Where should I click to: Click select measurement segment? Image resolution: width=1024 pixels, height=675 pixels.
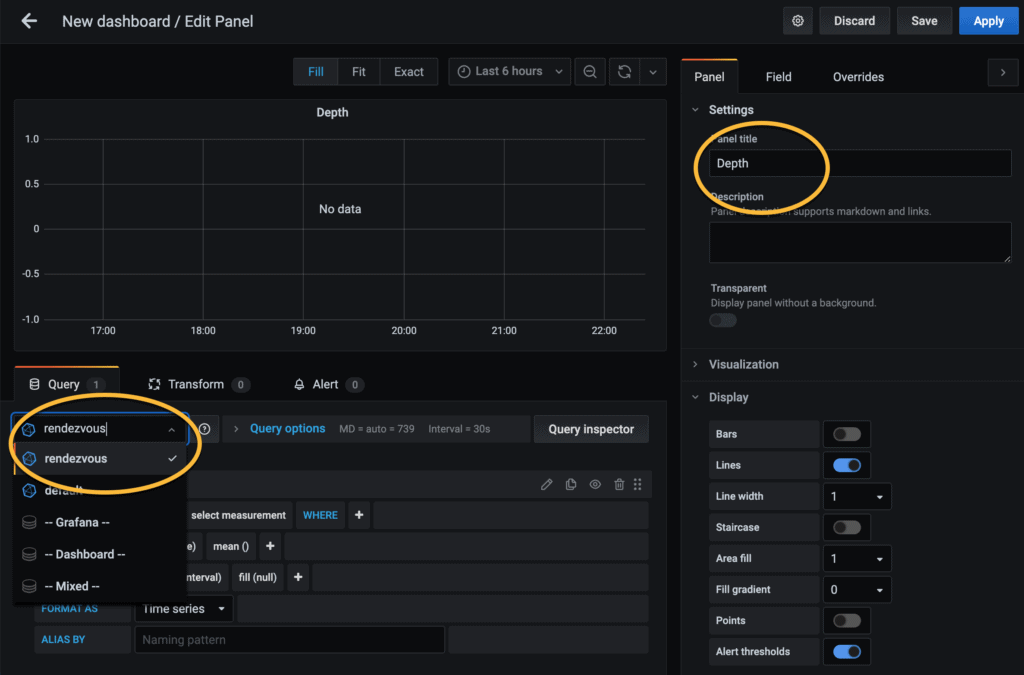(238, 515)
